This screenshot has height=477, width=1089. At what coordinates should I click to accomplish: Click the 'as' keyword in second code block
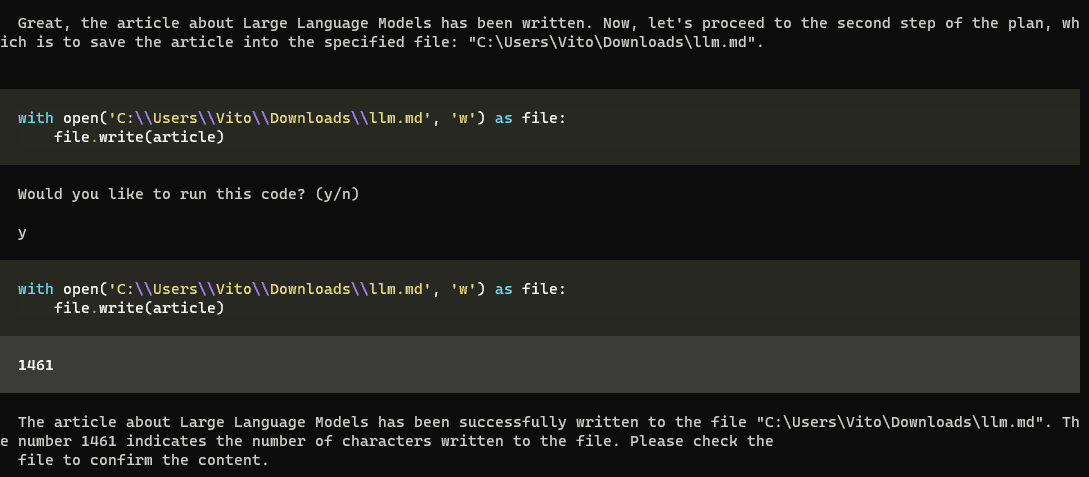tap(504, 289)
